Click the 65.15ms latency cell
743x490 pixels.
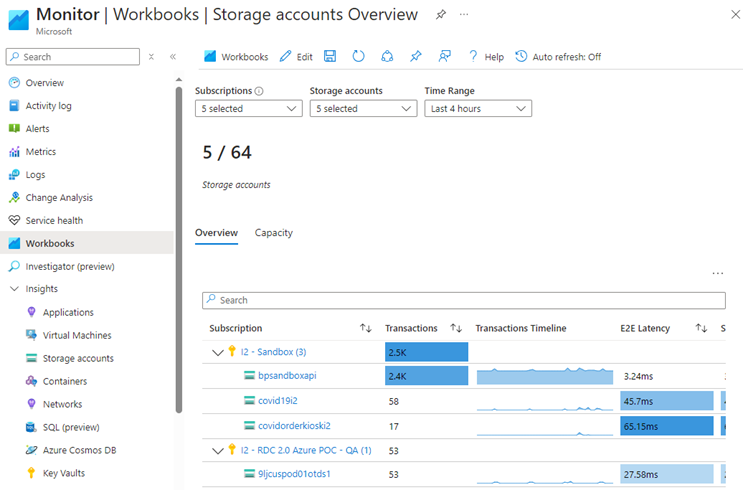click(x=667, y=426)
